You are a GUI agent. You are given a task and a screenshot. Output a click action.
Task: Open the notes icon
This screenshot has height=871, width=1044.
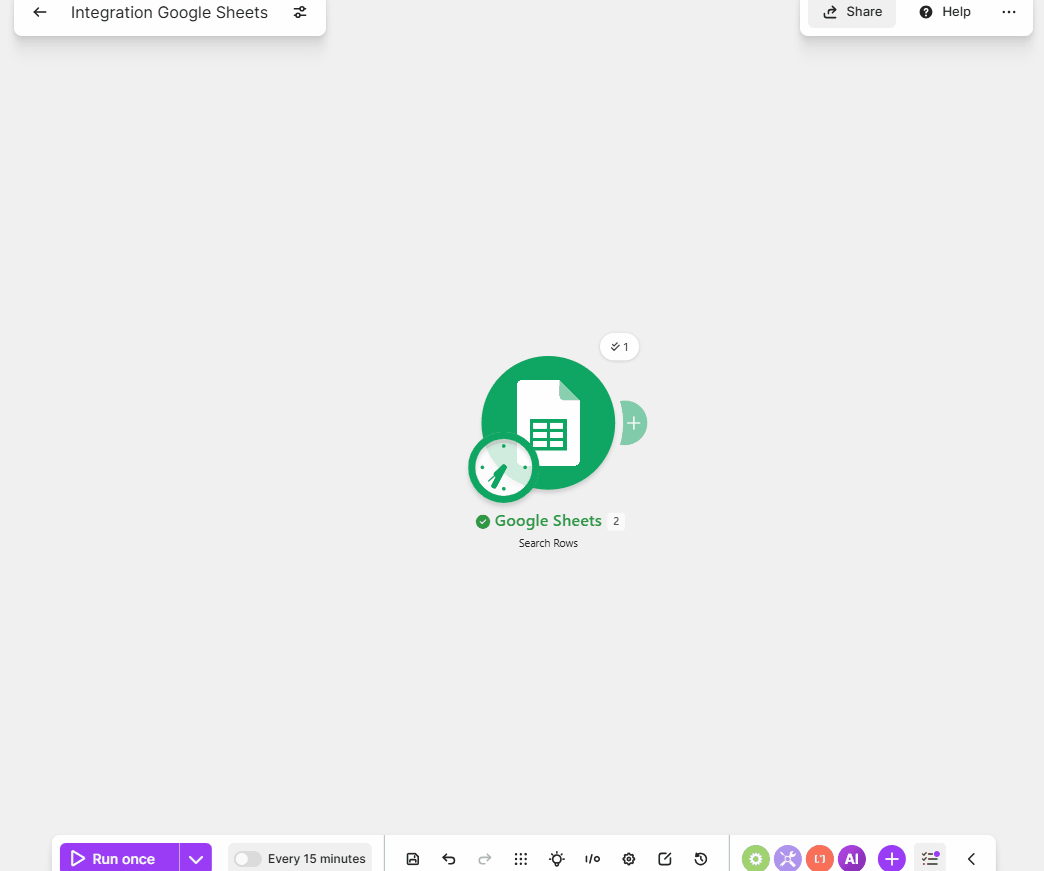click(x=664, y=859)
